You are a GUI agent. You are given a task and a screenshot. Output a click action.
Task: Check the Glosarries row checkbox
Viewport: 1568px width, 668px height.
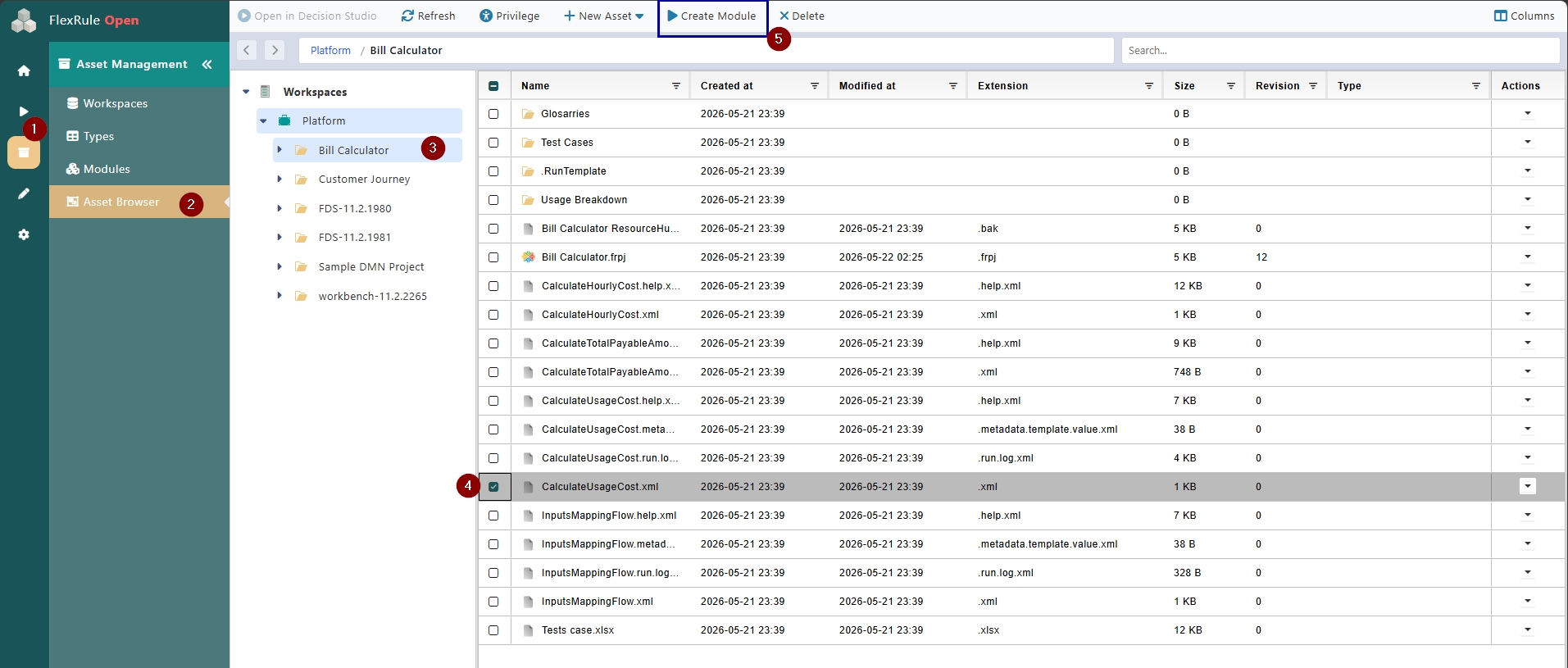(x=493, y=114)
